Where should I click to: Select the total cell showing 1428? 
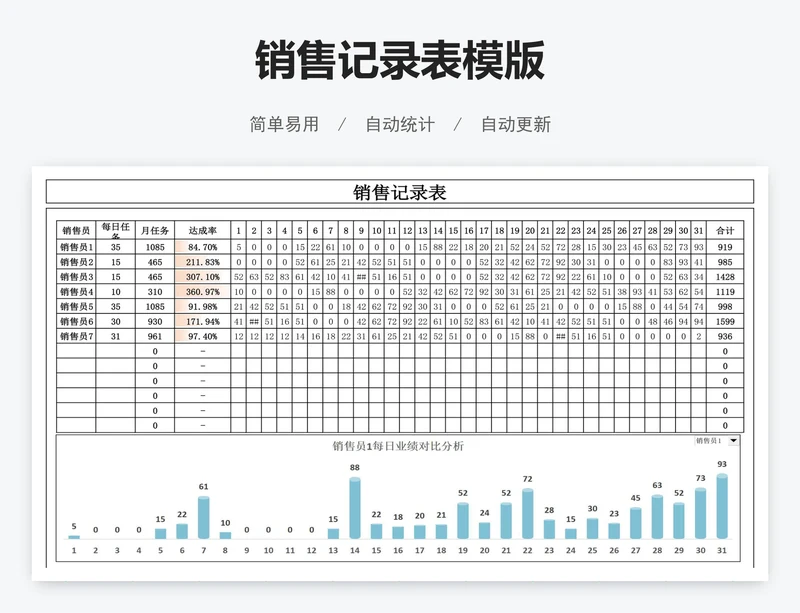725,277
